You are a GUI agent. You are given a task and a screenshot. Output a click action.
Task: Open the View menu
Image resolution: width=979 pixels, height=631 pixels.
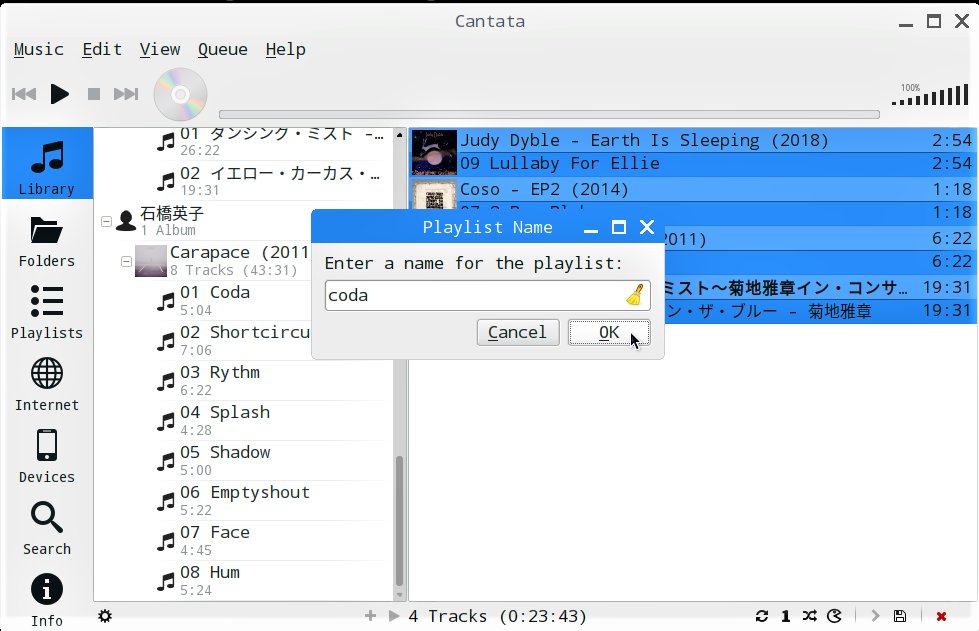pyautogui.click(x=160, y=49)
